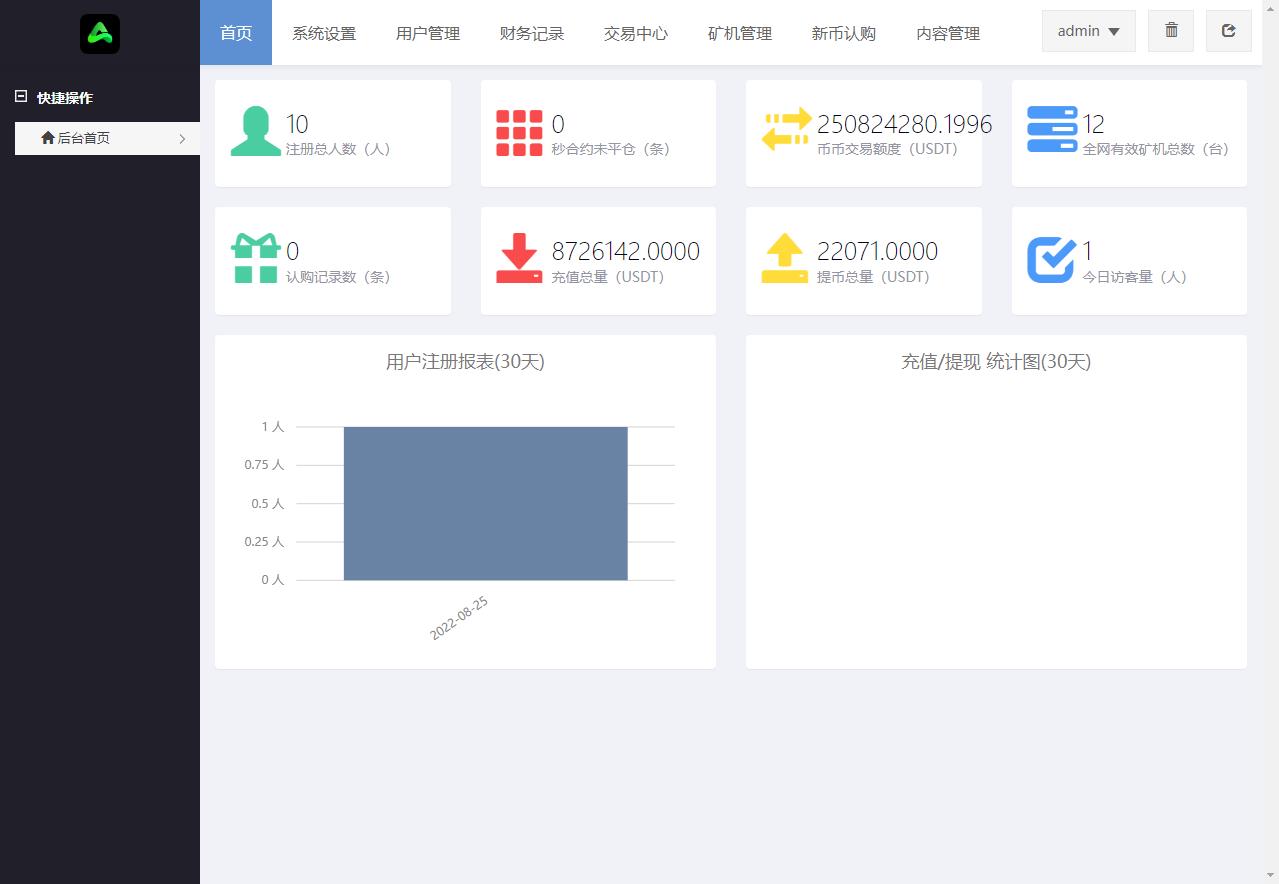Click the blue checkmark visitors icon
Image resolution: width=1279 pixels, height=884 pixels.
click(x=1052, y=259)
